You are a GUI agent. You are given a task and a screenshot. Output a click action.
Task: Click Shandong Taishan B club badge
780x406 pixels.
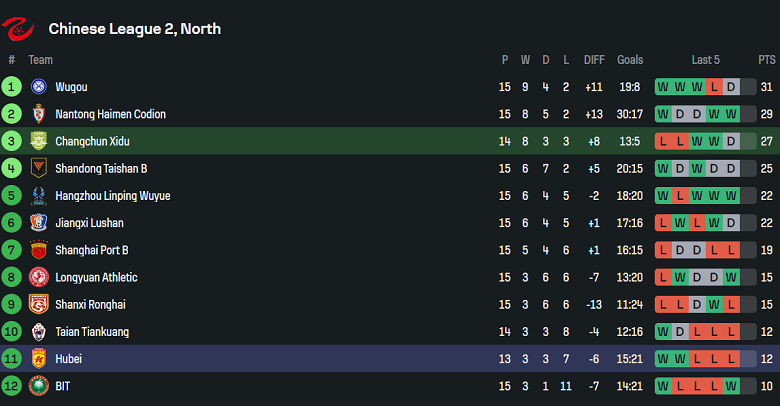(39, 168)
